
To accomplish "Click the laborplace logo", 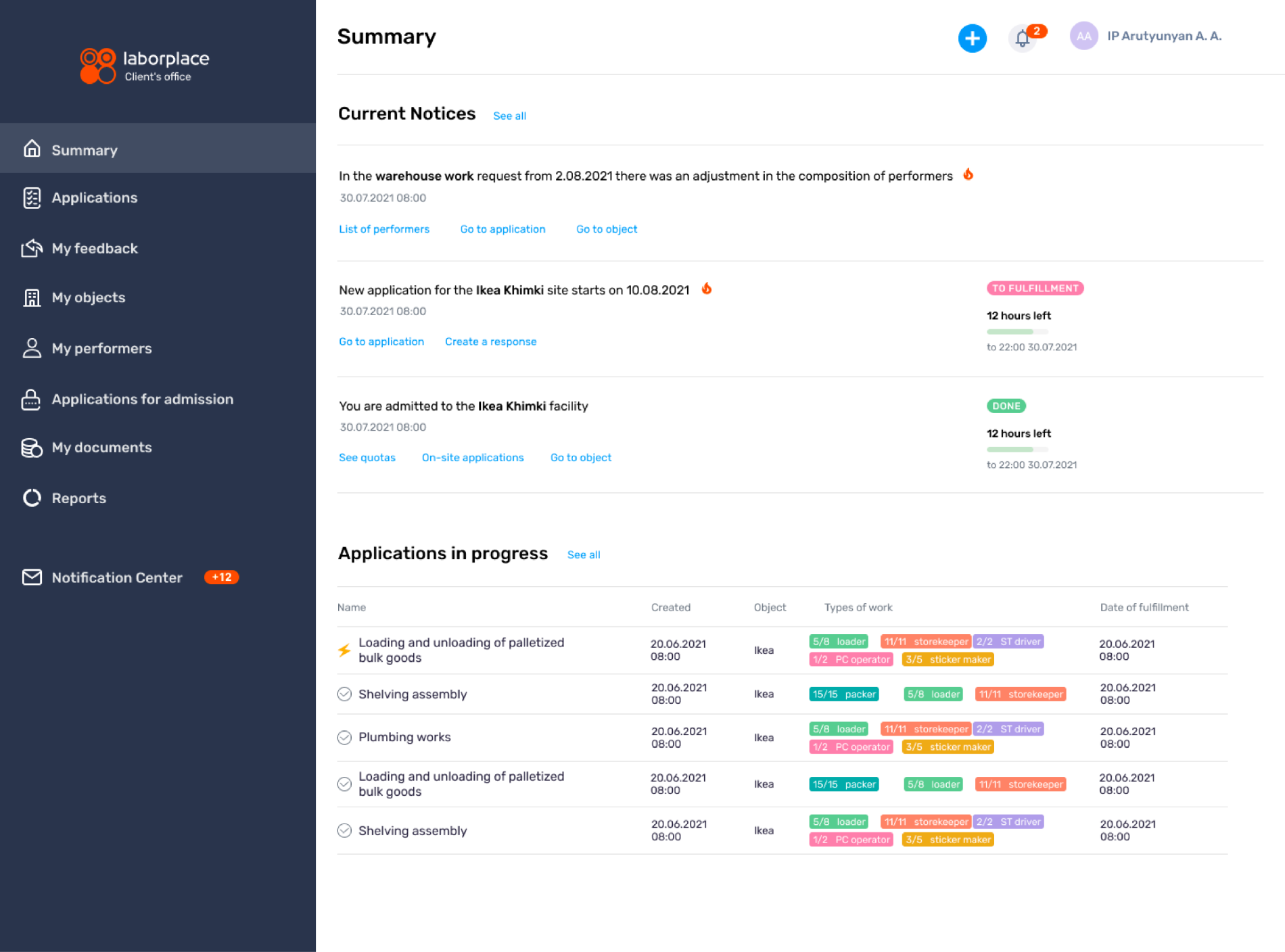I will tap(145, 66).
